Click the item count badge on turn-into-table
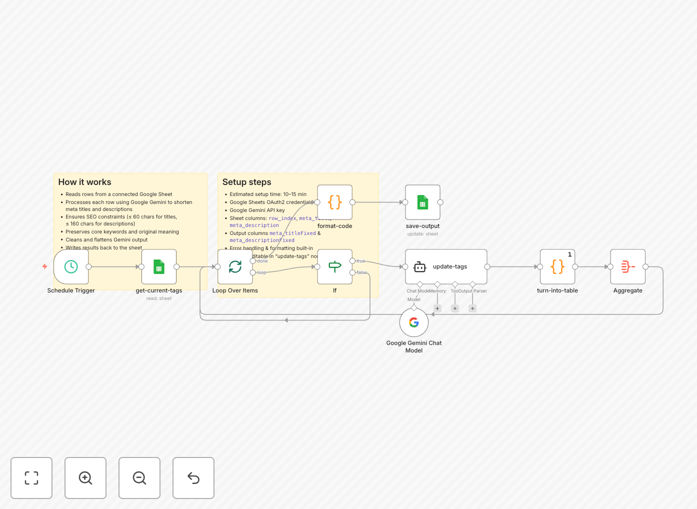The height and width of the screenshot is (509, 697). pyautogui.click(x=570, y=255)
